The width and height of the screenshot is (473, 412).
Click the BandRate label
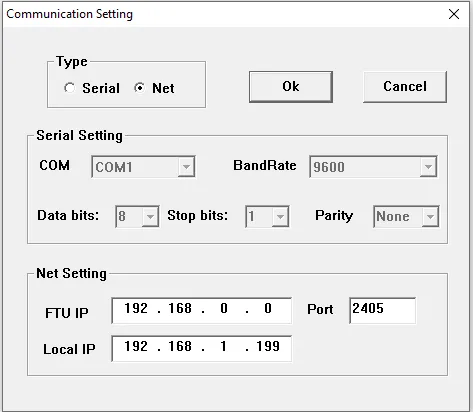tap(265, 165)
